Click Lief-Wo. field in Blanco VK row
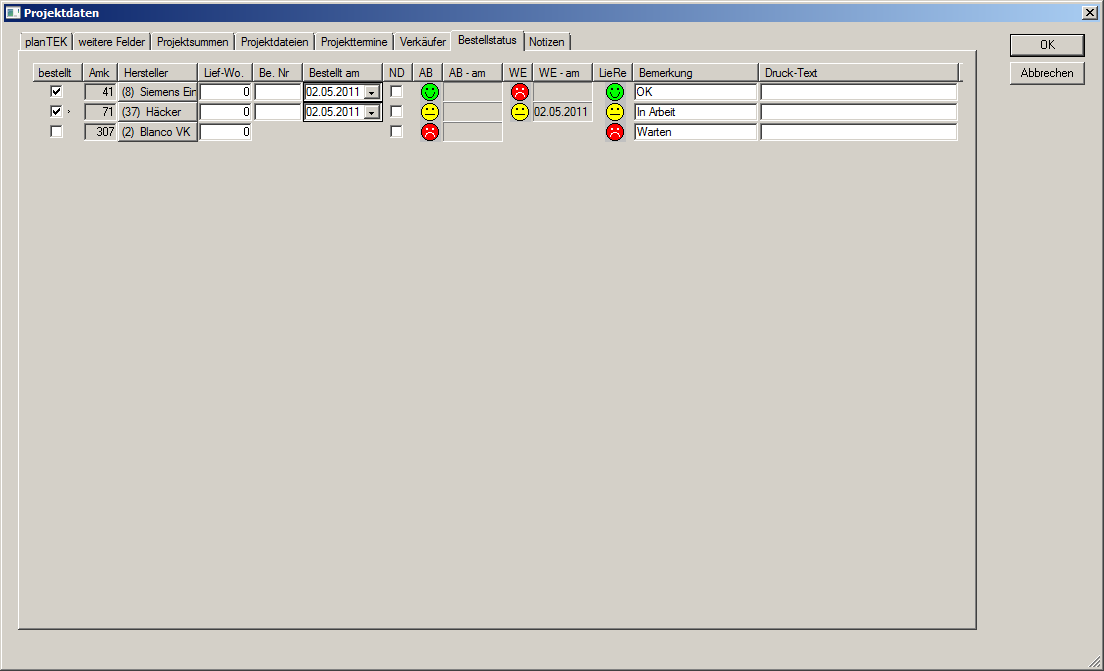 click(226, 132)
